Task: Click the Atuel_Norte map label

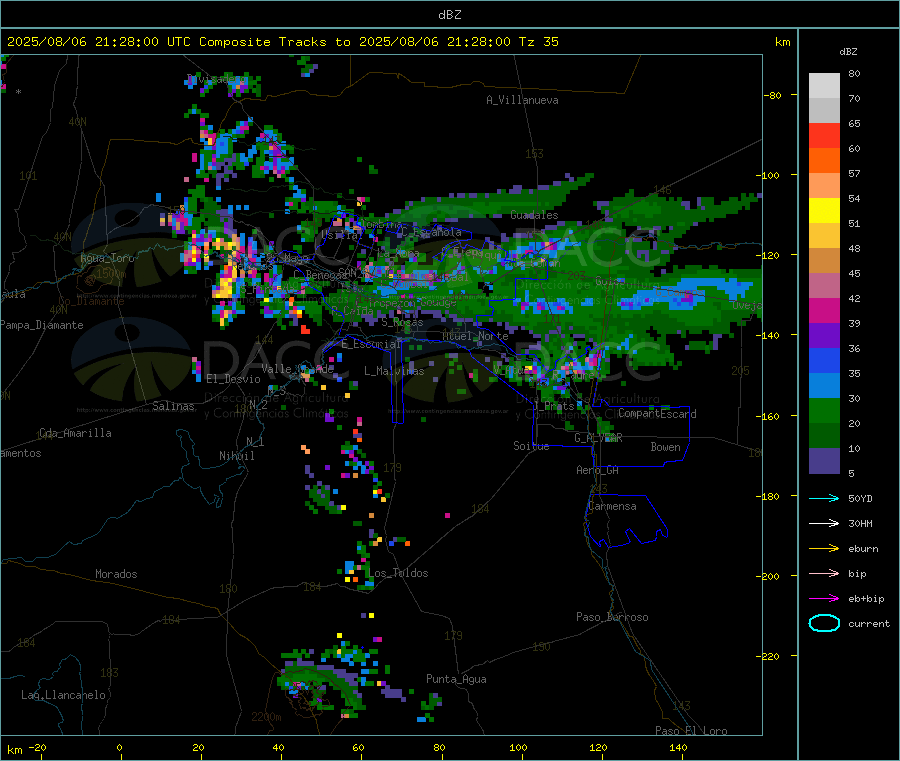Action: [475, 336]
